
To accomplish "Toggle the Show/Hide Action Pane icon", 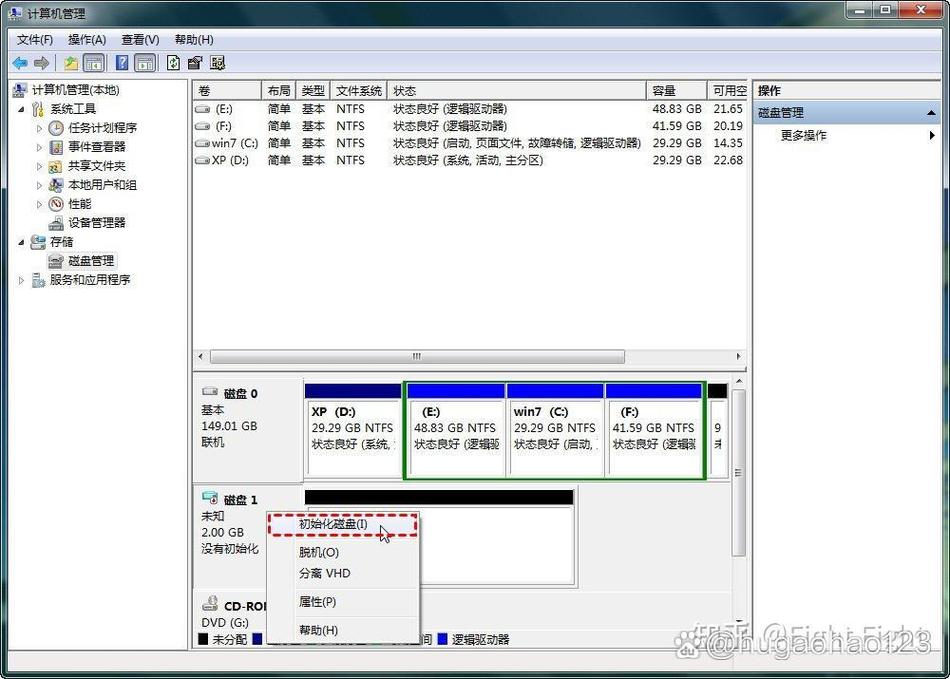I will [x=145, y=62].
